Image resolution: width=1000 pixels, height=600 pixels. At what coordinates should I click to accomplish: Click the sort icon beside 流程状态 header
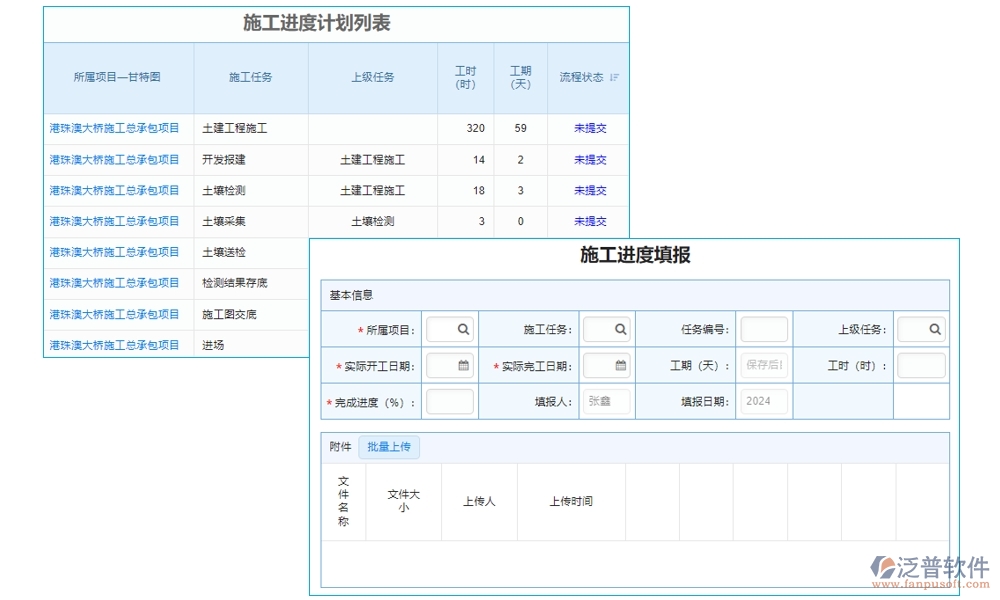coord(616,77)
